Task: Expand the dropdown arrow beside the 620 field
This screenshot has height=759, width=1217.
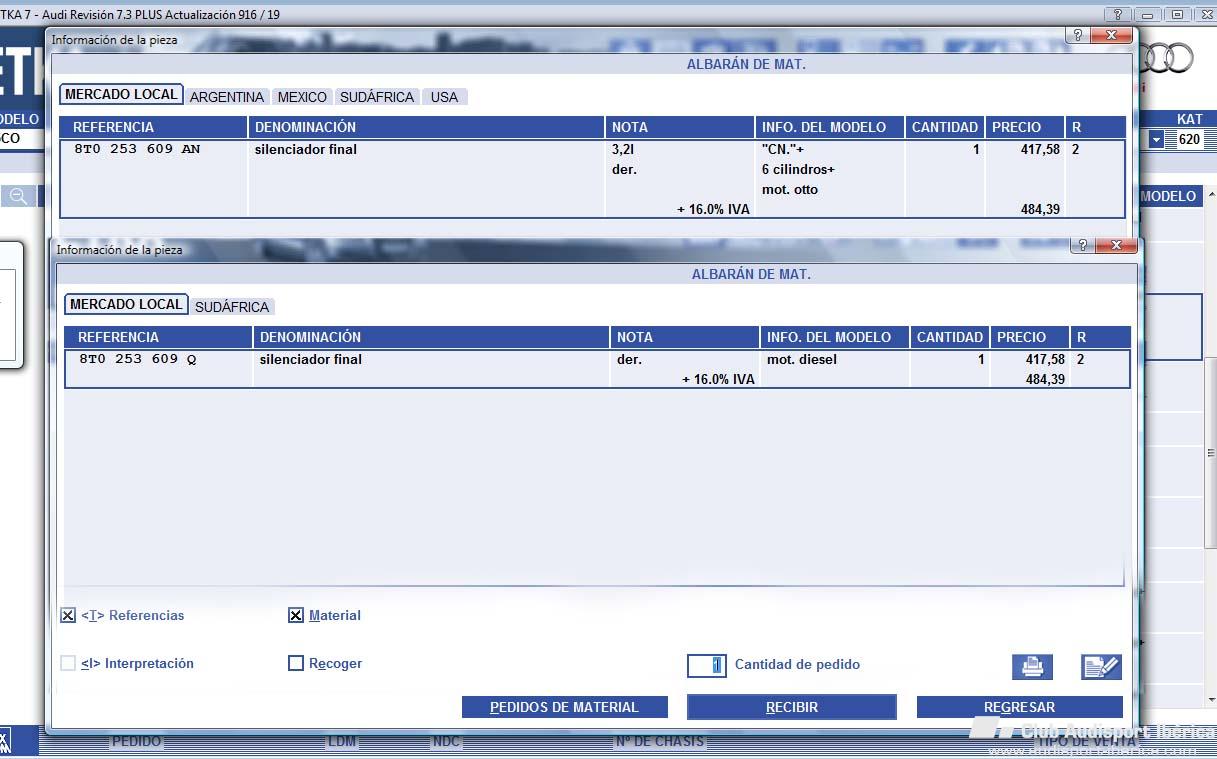Action: [1156, 140]
